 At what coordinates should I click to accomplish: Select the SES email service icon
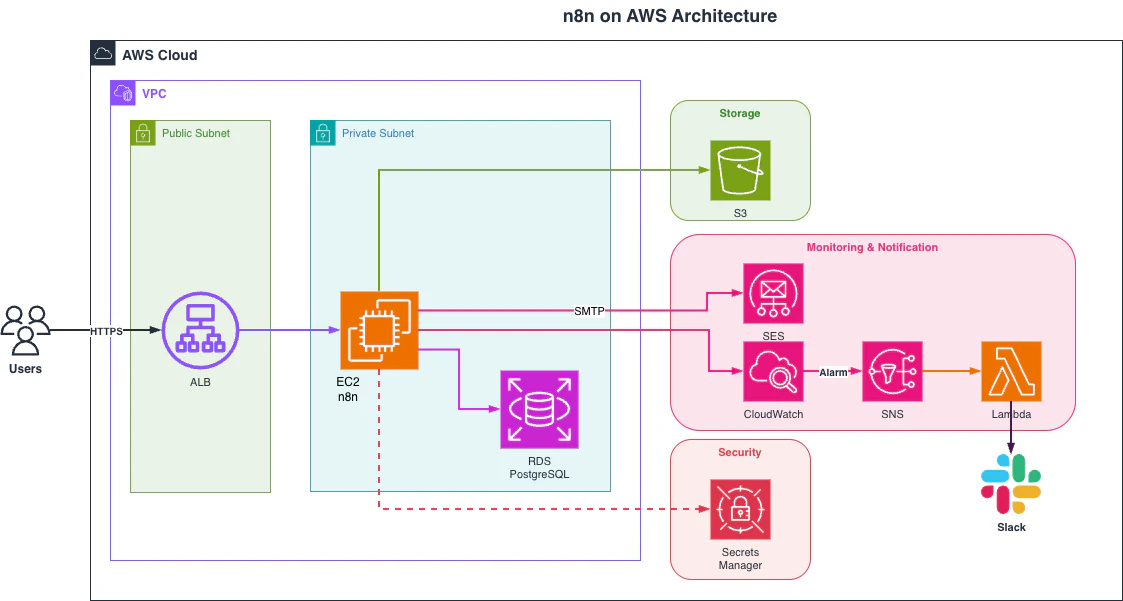[773, 294]
